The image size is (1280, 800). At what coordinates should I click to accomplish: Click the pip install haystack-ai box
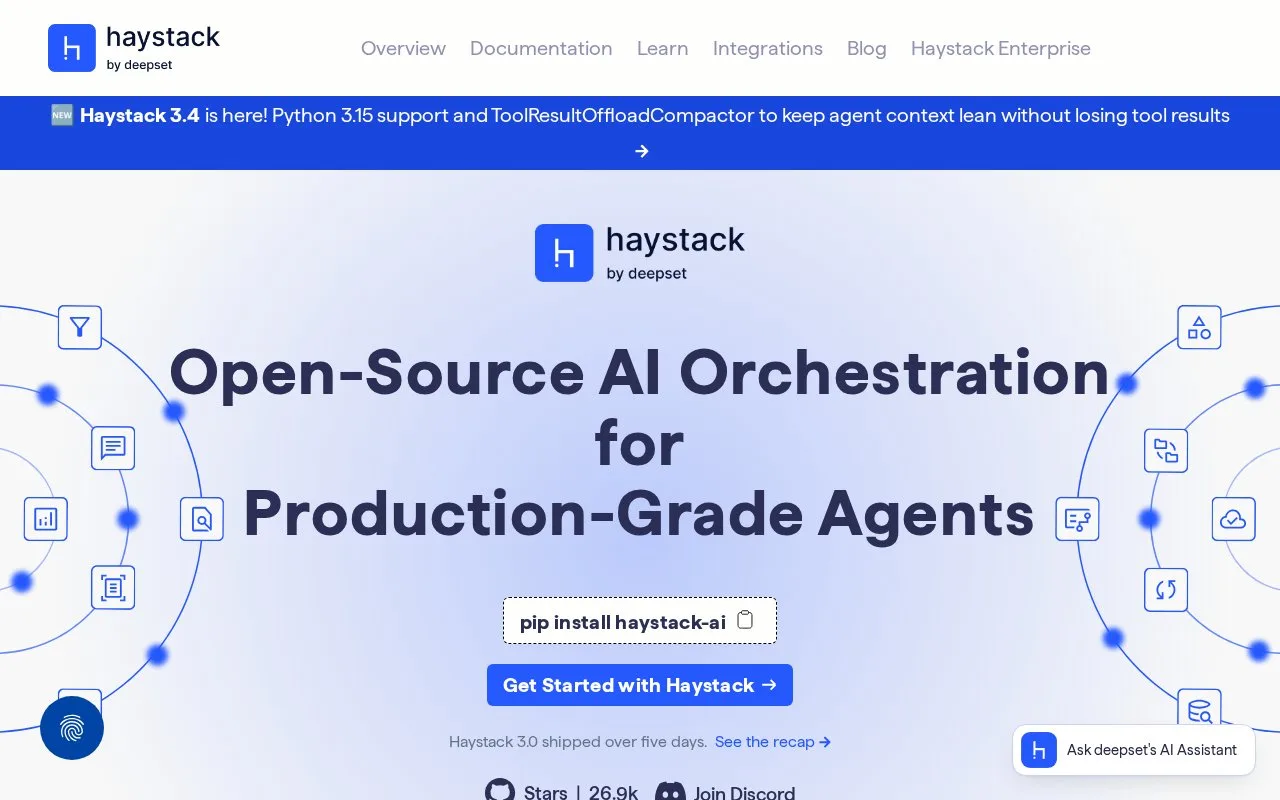640,621
